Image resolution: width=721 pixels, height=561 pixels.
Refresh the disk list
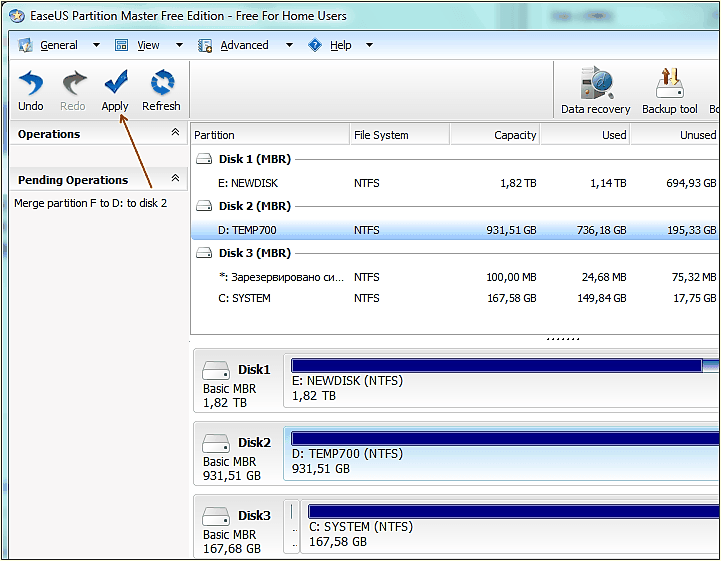click(162, 82)
